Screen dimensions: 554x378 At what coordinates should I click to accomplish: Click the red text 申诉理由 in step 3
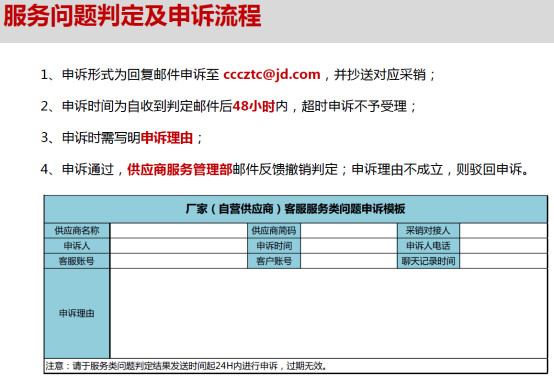167,137
